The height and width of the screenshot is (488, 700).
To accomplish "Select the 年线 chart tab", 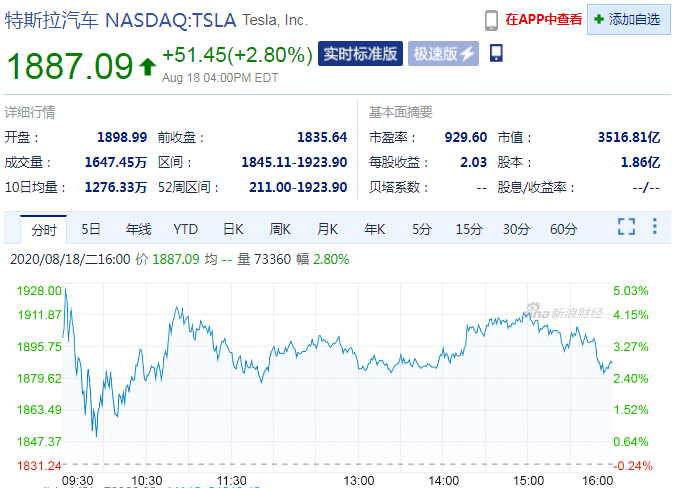I will tap(138, 229).
